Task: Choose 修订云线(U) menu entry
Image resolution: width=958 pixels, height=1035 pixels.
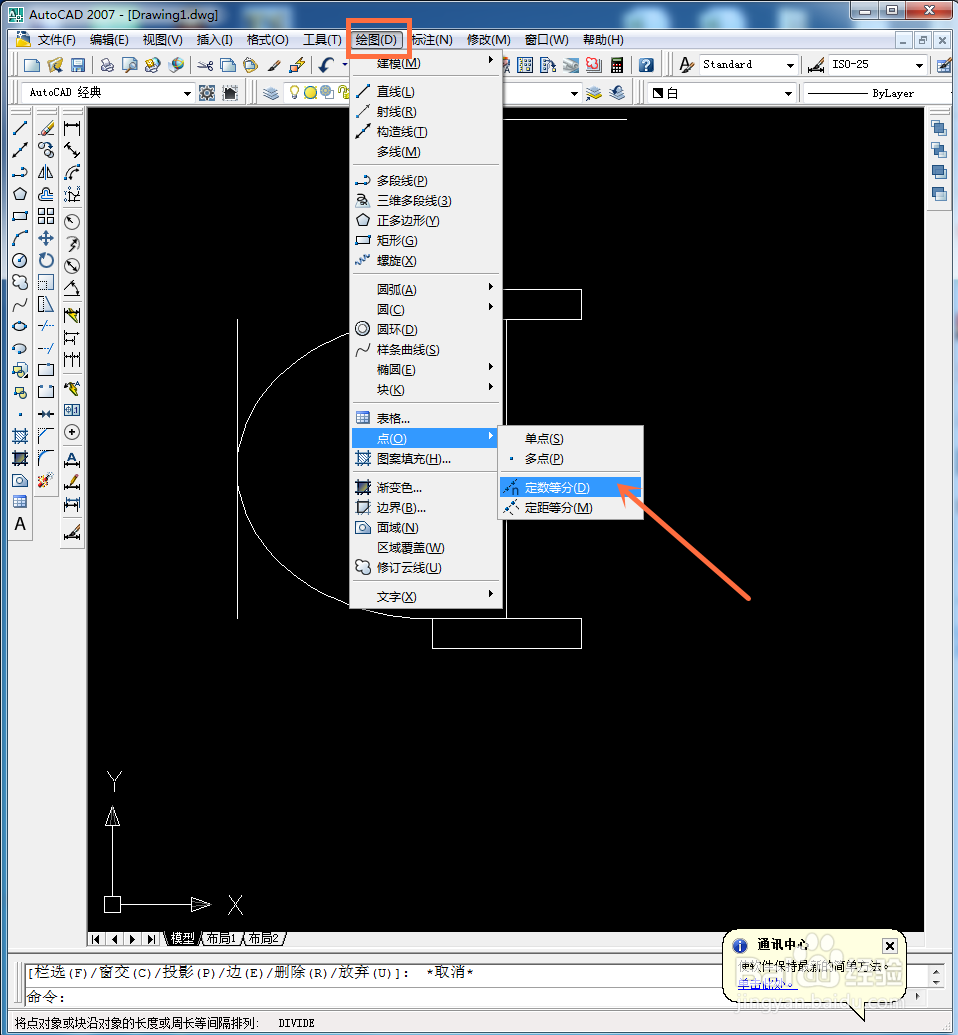Action: tap(425, 568)
